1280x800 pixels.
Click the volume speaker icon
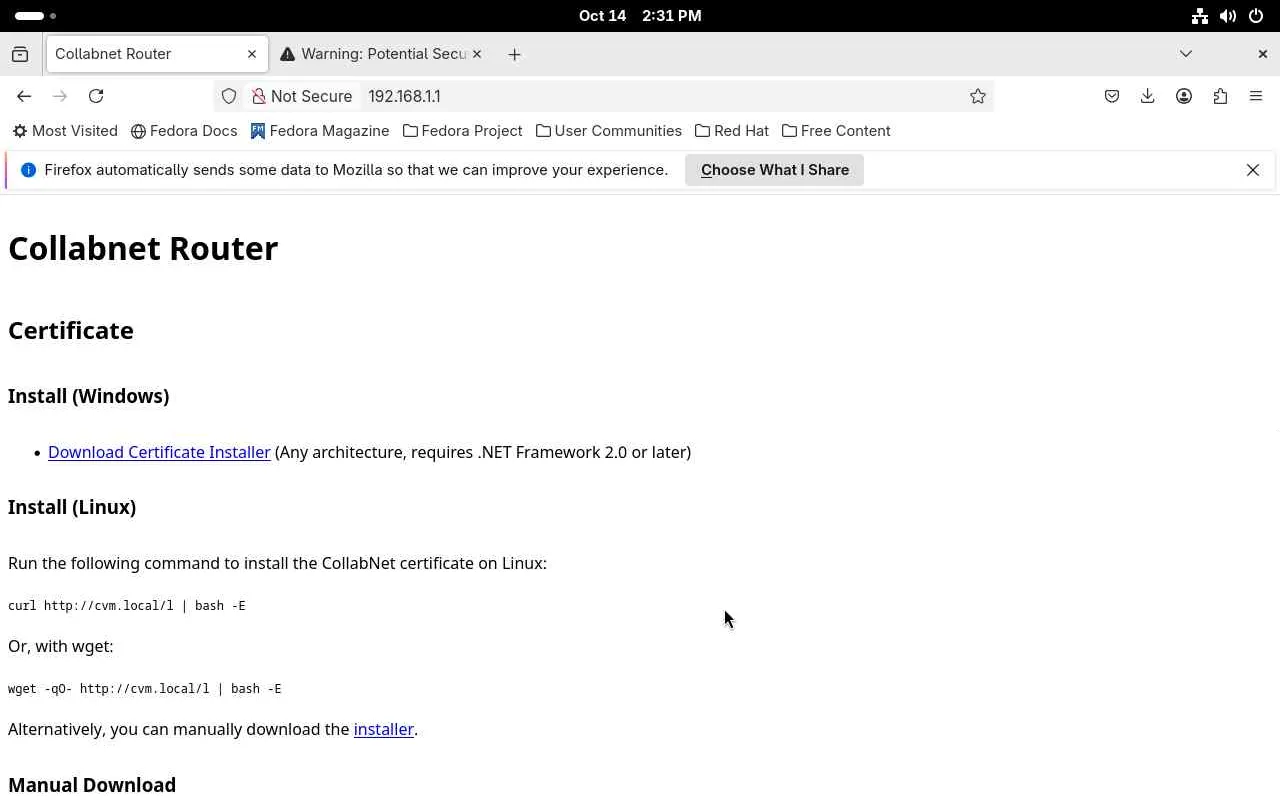pyautogui.click(x=1228, y=16)
